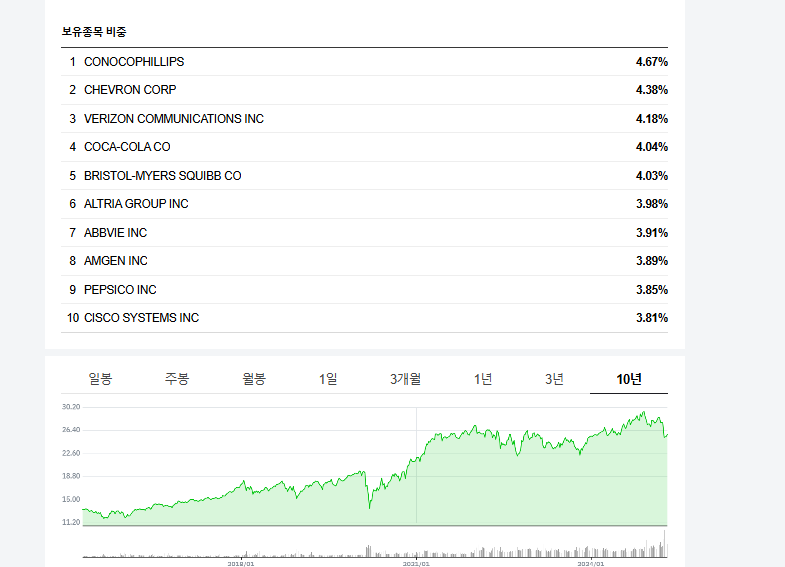
Task: Click the volume bar chart
Action: coord(375,544)
